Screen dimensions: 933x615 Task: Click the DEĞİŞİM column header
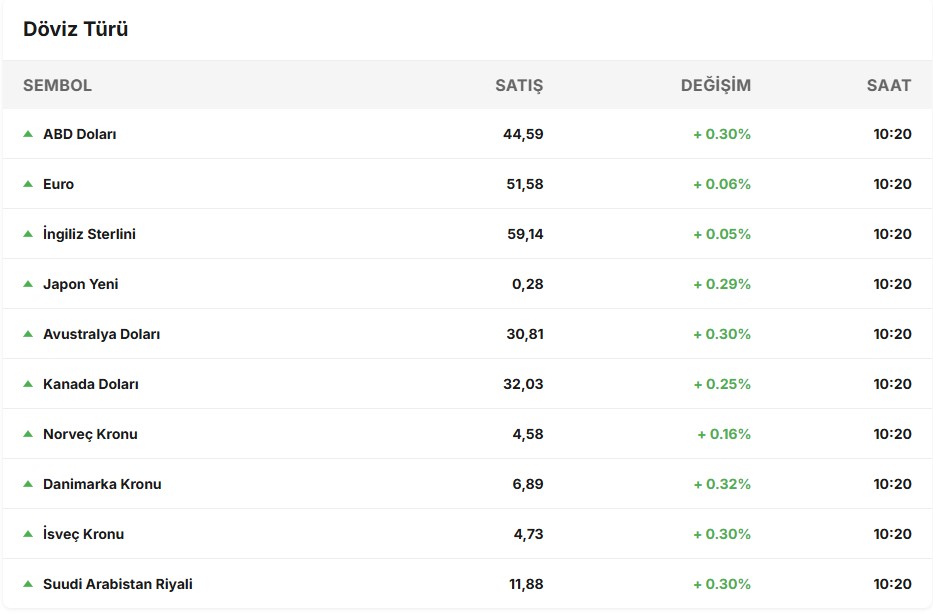click(x=715, y=85)
